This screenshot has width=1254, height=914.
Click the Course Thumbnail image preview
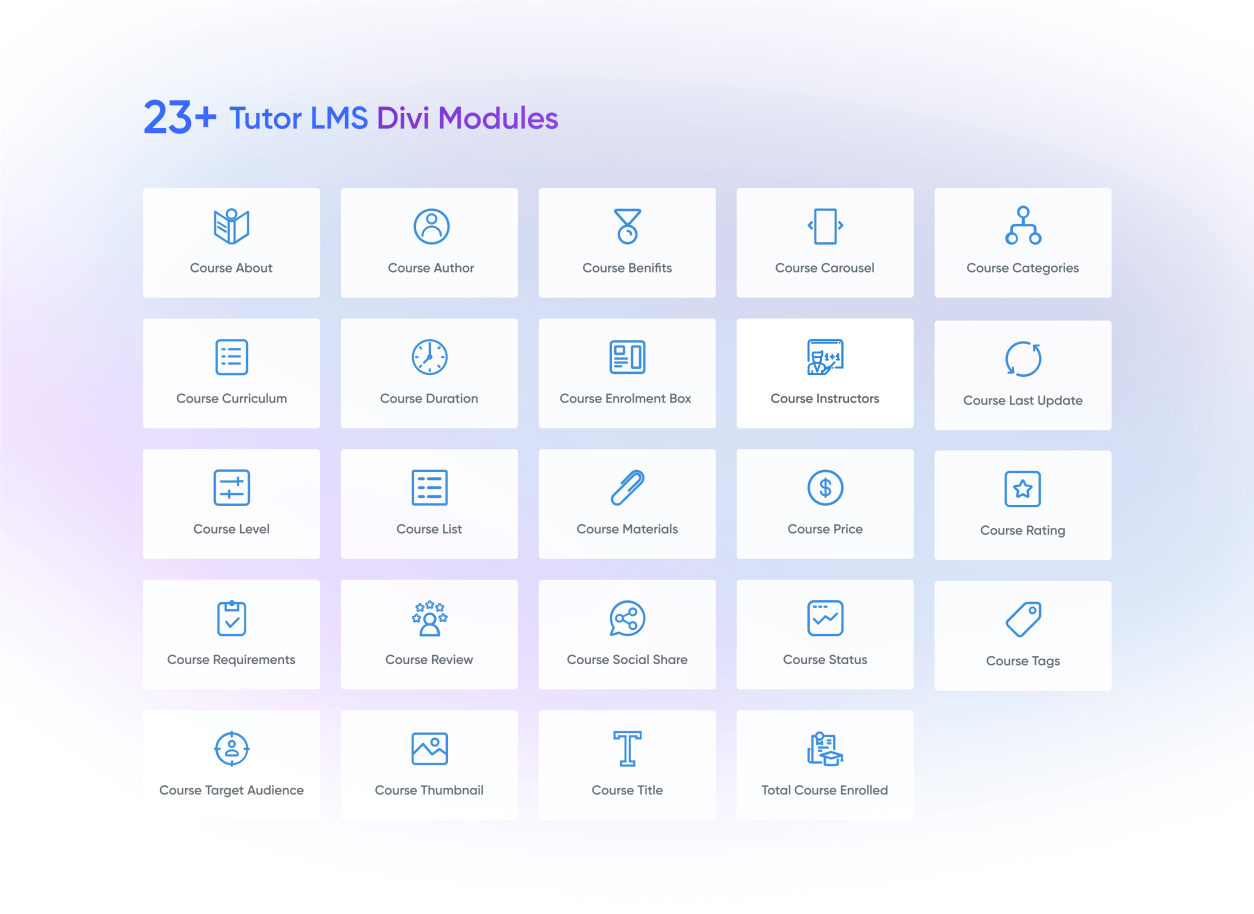click(x=429, y=747)
